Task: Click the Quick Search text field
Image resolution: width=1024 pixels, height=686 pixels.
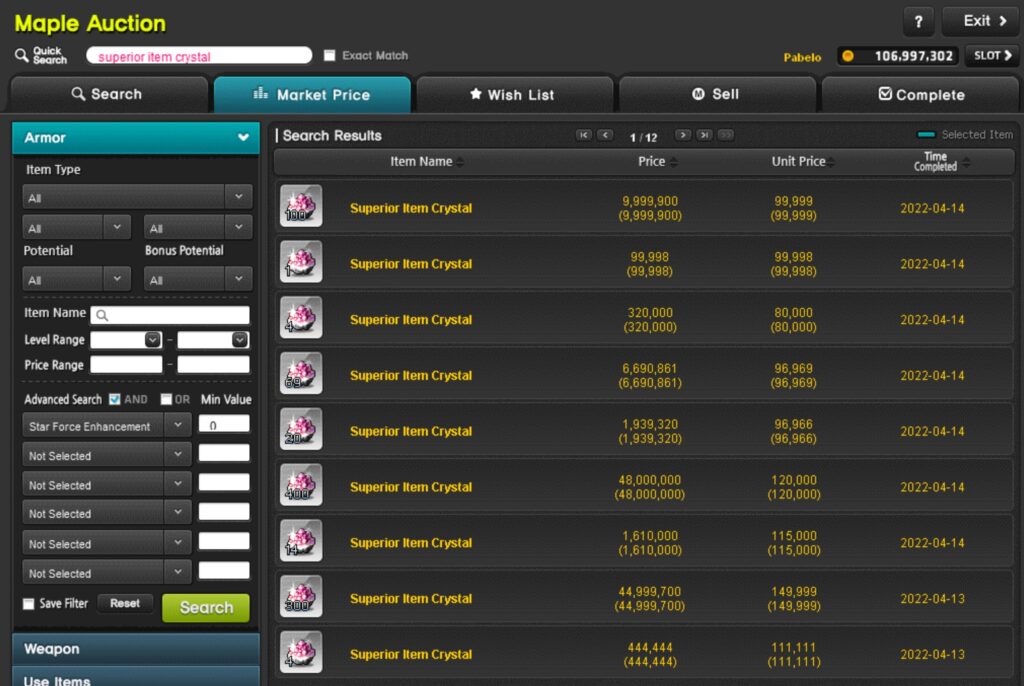Action: coord(199,56)
